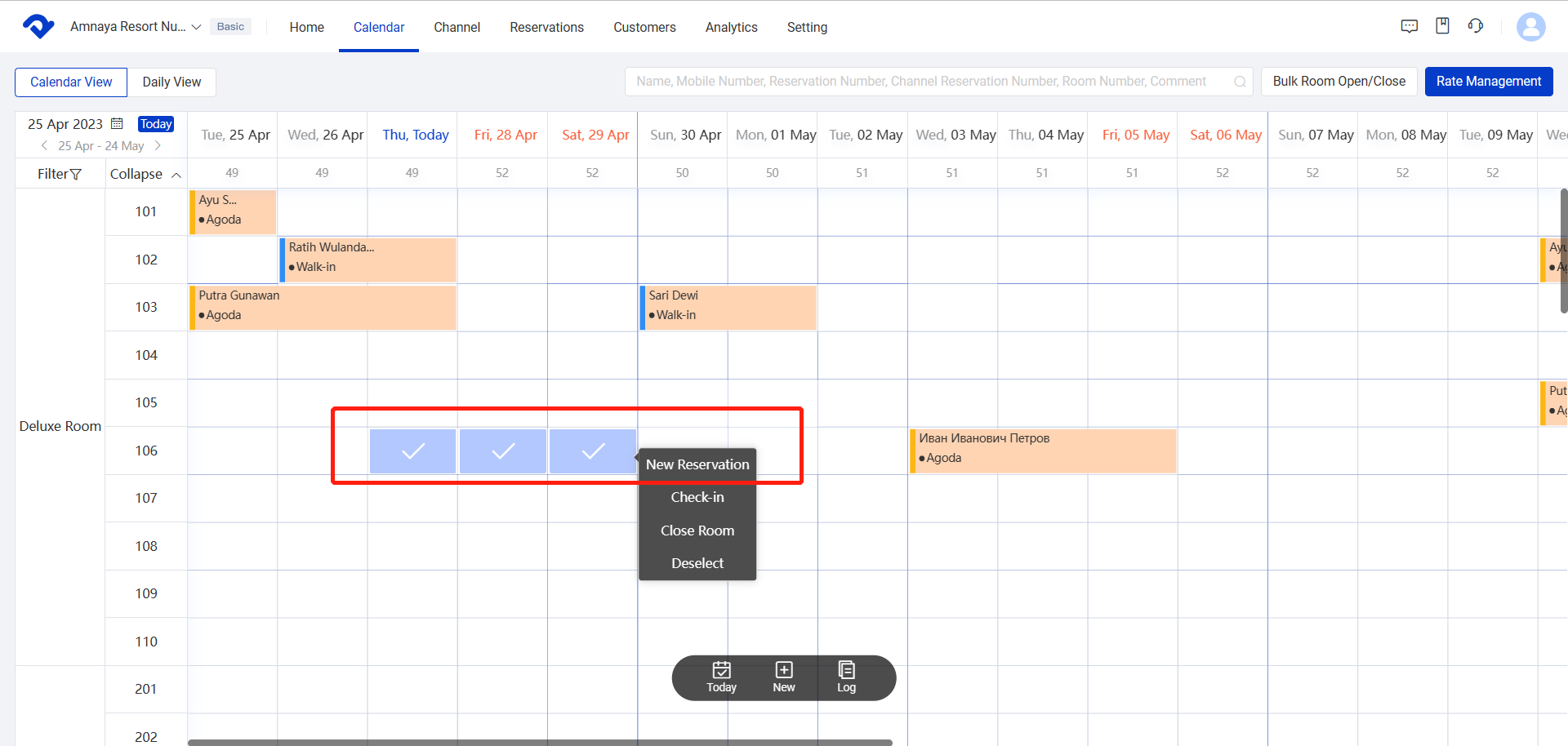Open the customer support headset icon

(x=1475, y=26)
